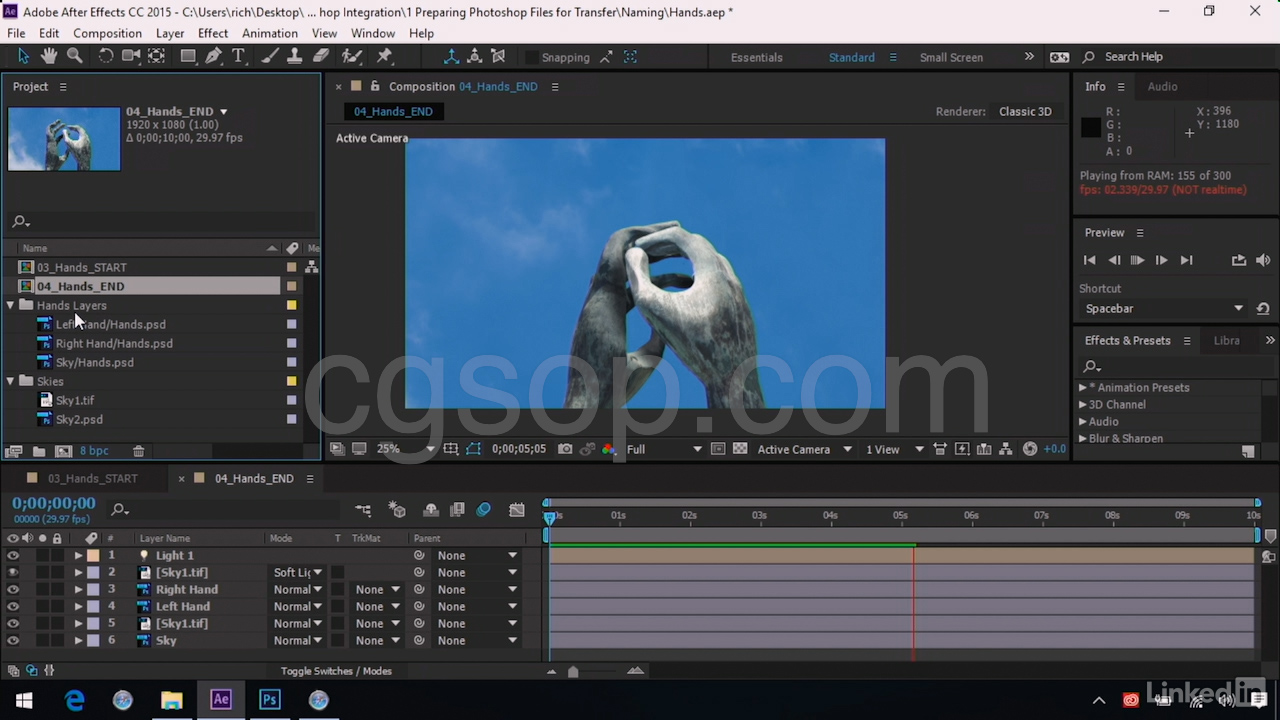Select the Zoom magnifier tool
Image resolution: width=1280 pixels, height=720 pixels.
coord(74,57)
